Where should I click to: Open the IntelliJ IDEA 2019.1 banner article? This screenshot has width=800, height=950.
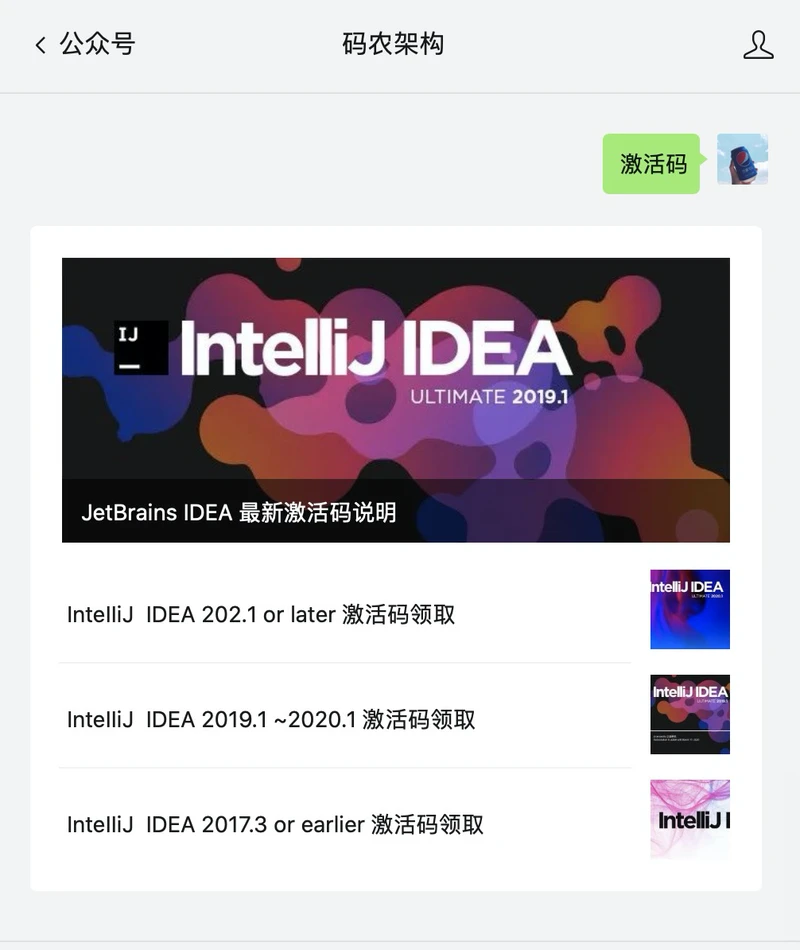(x=396, y=400)
